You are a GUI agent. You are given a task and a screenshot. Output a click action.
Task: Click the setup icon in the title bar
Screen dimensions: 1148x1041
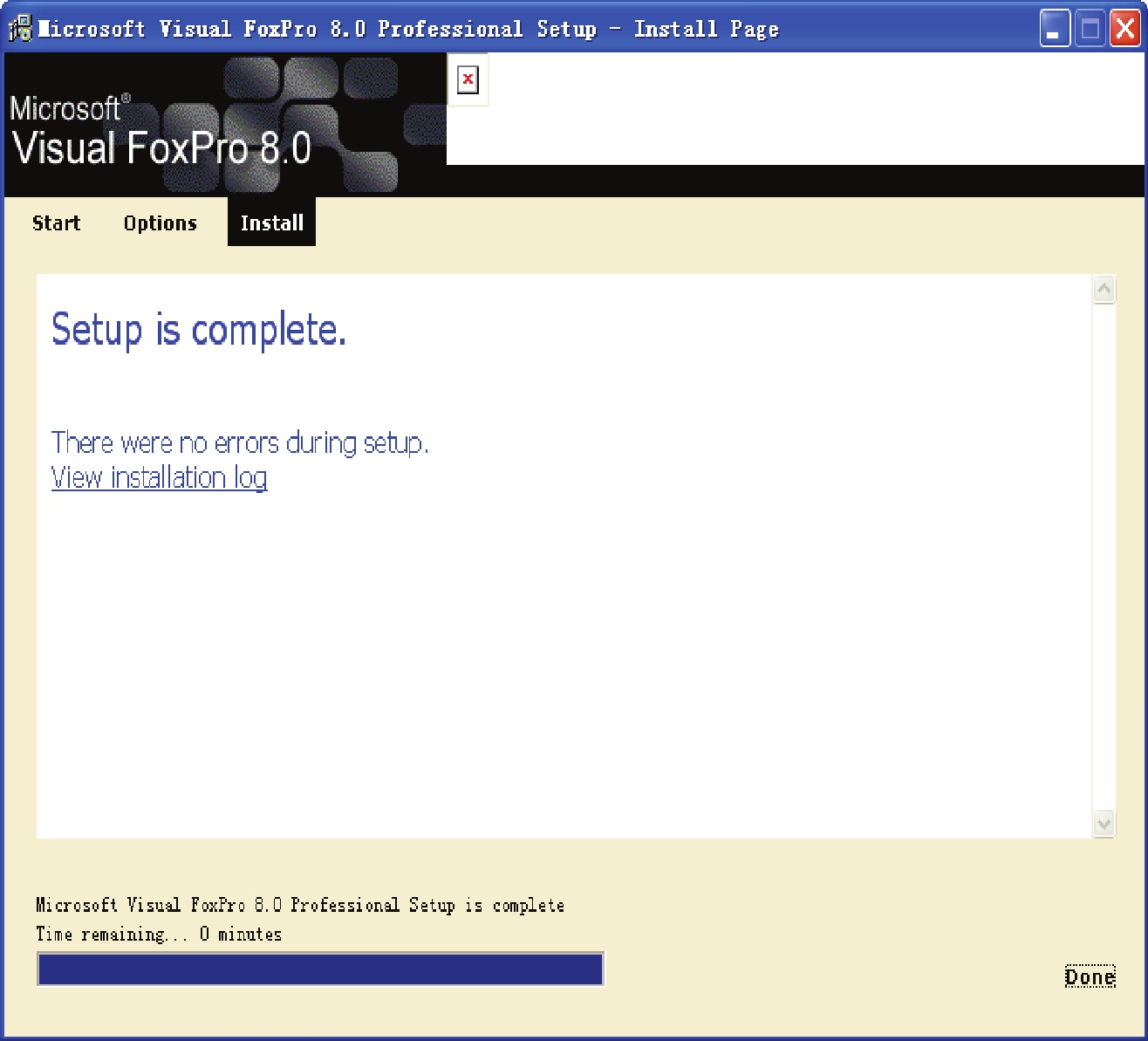pos(19,29)
